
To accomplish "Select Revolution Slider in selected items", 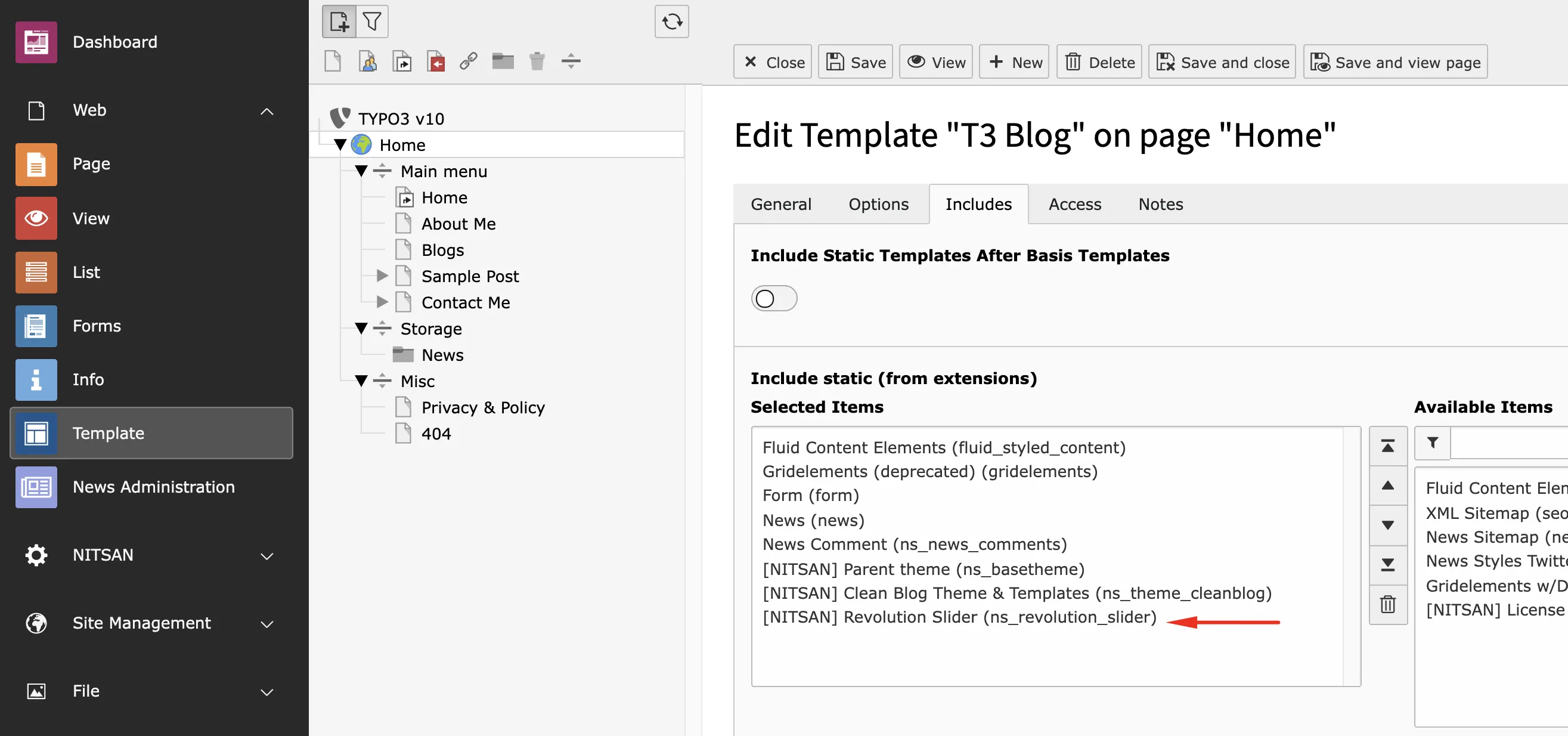I will pyautogui.click(x=959, y=617).
